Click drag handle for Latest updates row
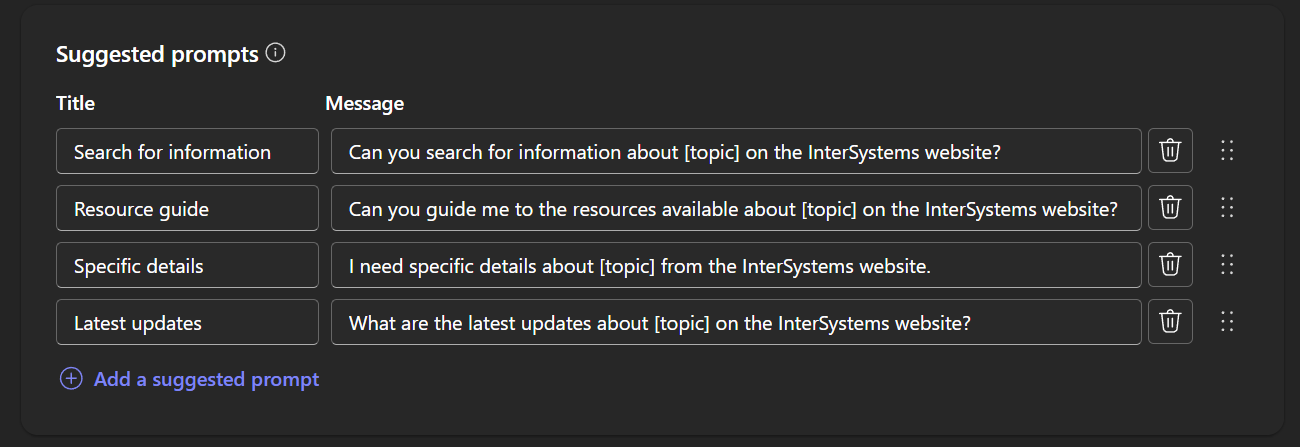The width and height of the screenshot is (1300, 447). pyautogui.click(x=1228, y=322)
